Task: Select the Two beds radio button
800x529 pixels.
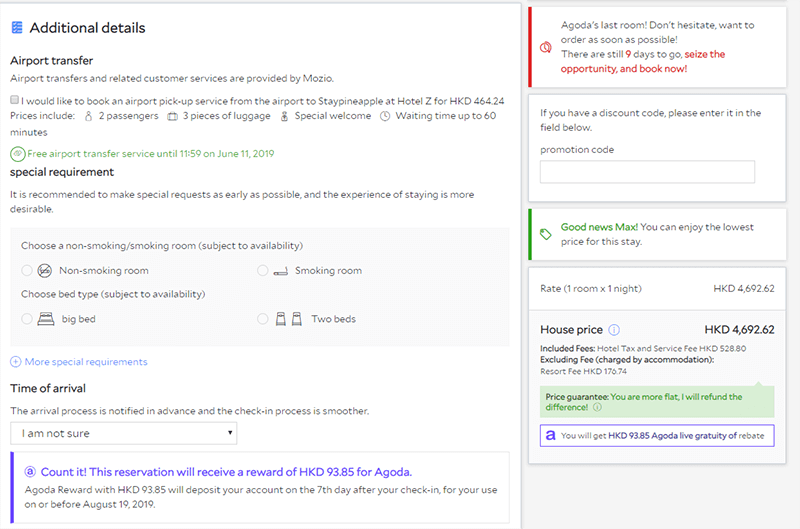Action: click(262, 319)
